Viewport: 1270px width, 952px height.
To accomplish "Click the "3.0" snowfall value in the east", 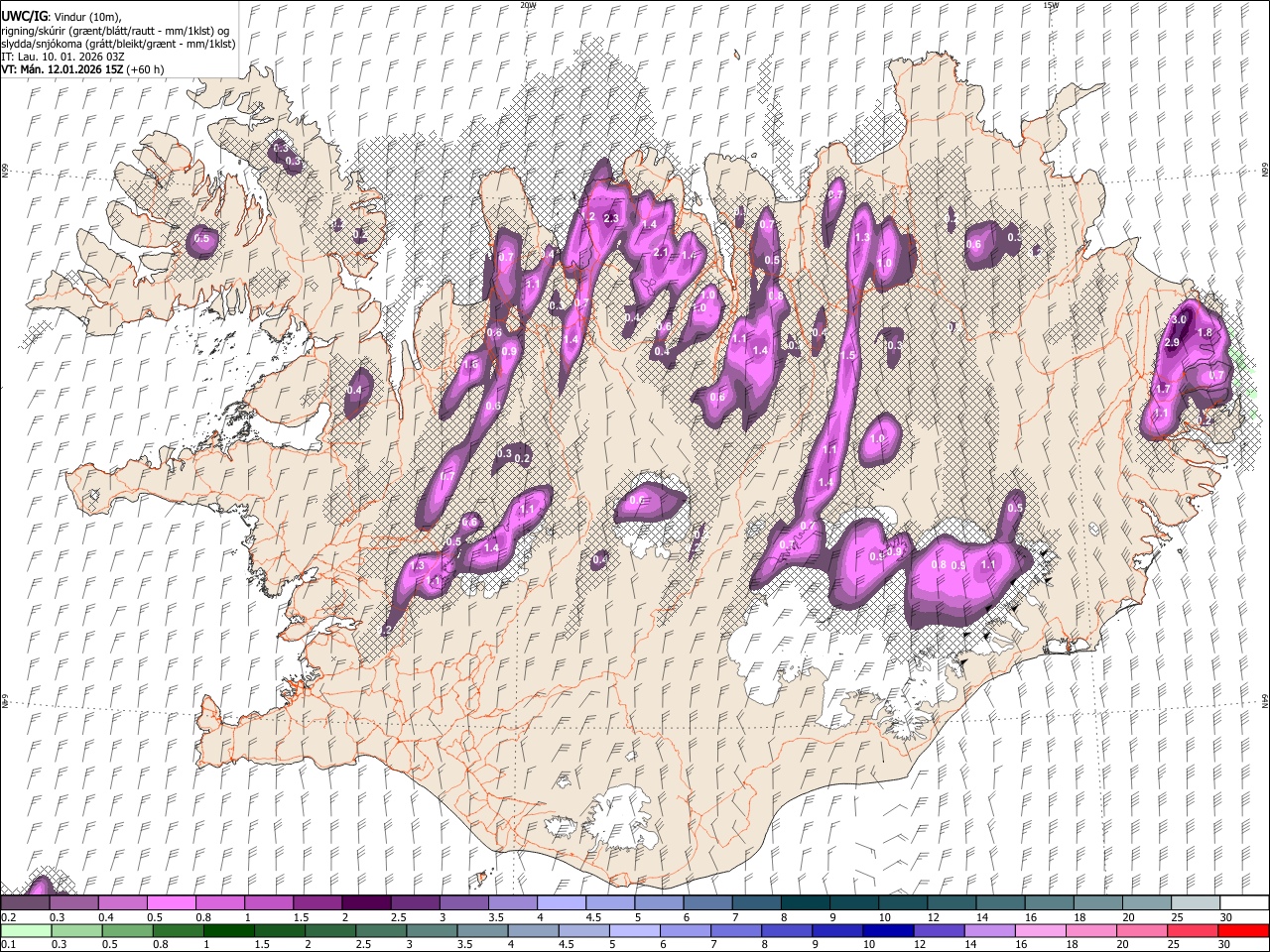I will 1180,320.
